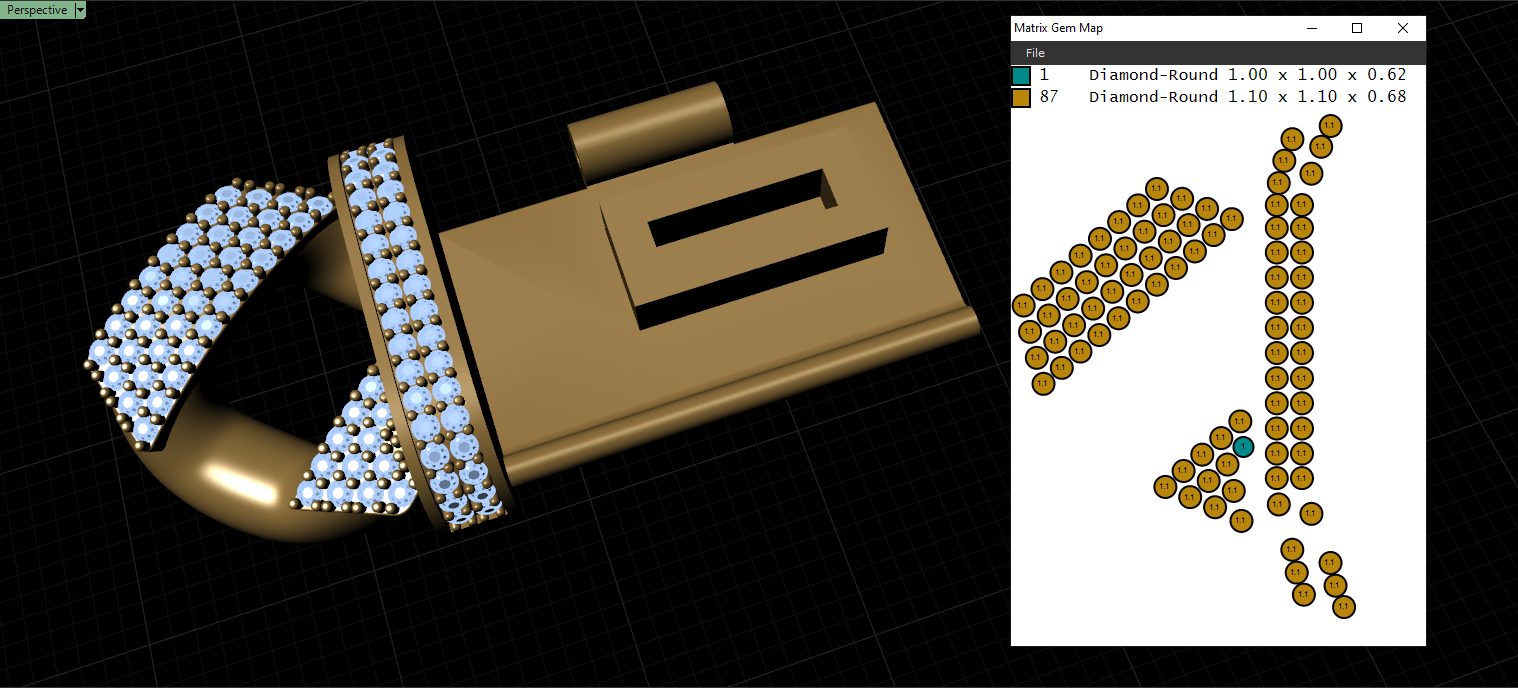The height and width of the screenshot is (688, 1518).
Task: Click the rectangular slot on the gold plate
Action: click(738, 209)
